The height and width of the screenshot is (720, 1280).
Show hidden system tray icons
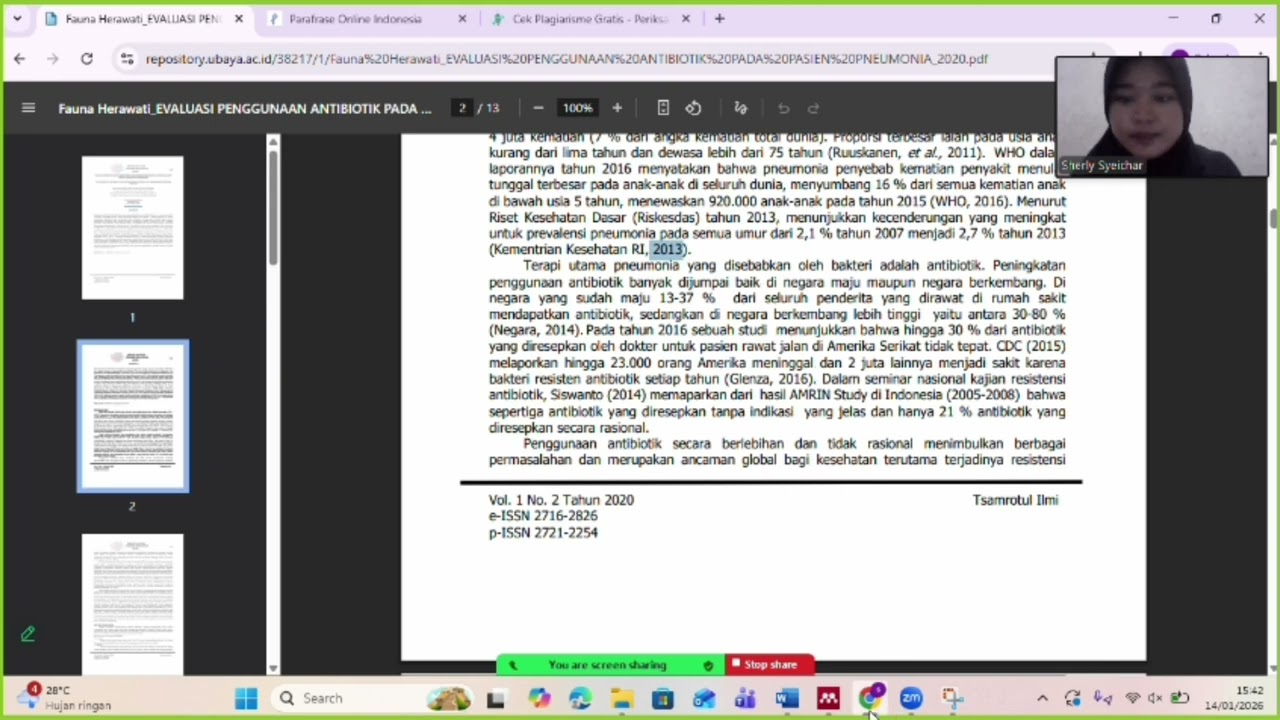[x=1042, y=698]
